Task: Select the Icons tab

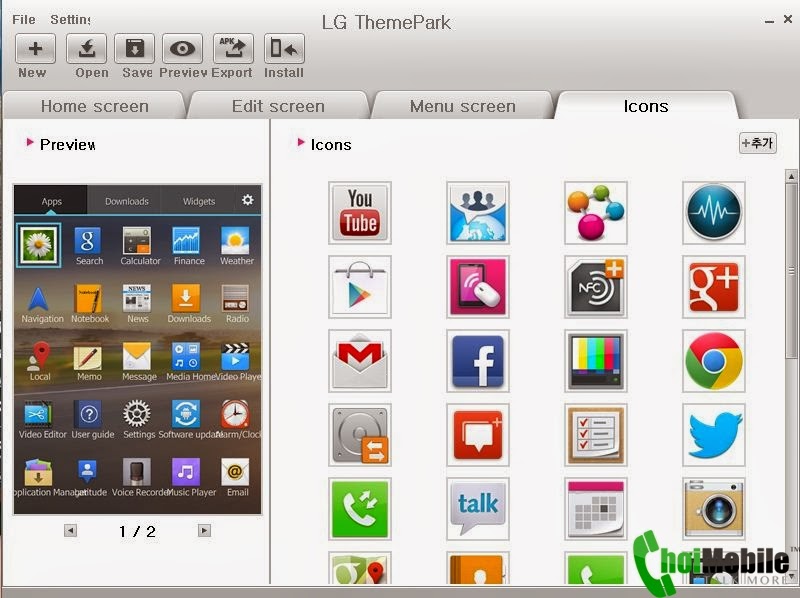Action: (646, 106)
